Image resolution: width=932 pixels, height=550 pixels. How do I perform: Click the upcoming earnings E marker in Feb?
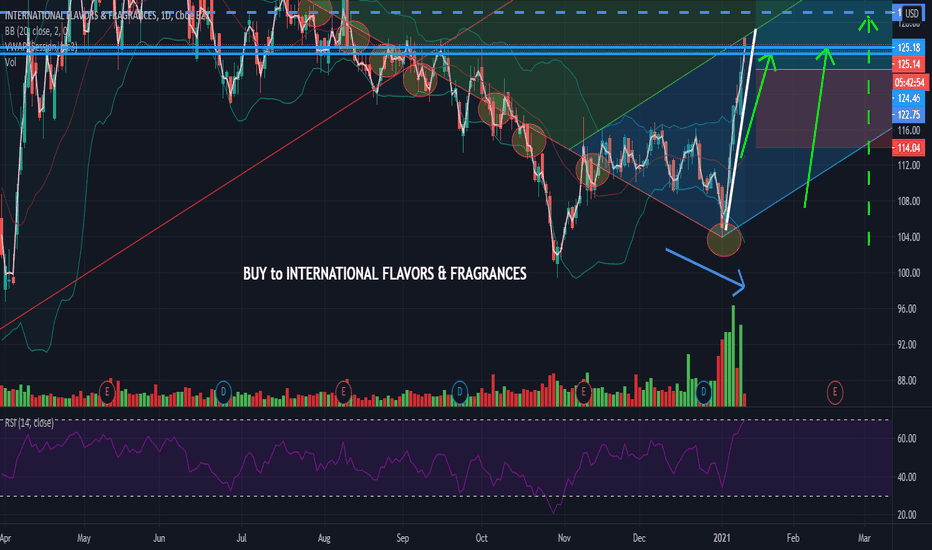tap(835, 392)
